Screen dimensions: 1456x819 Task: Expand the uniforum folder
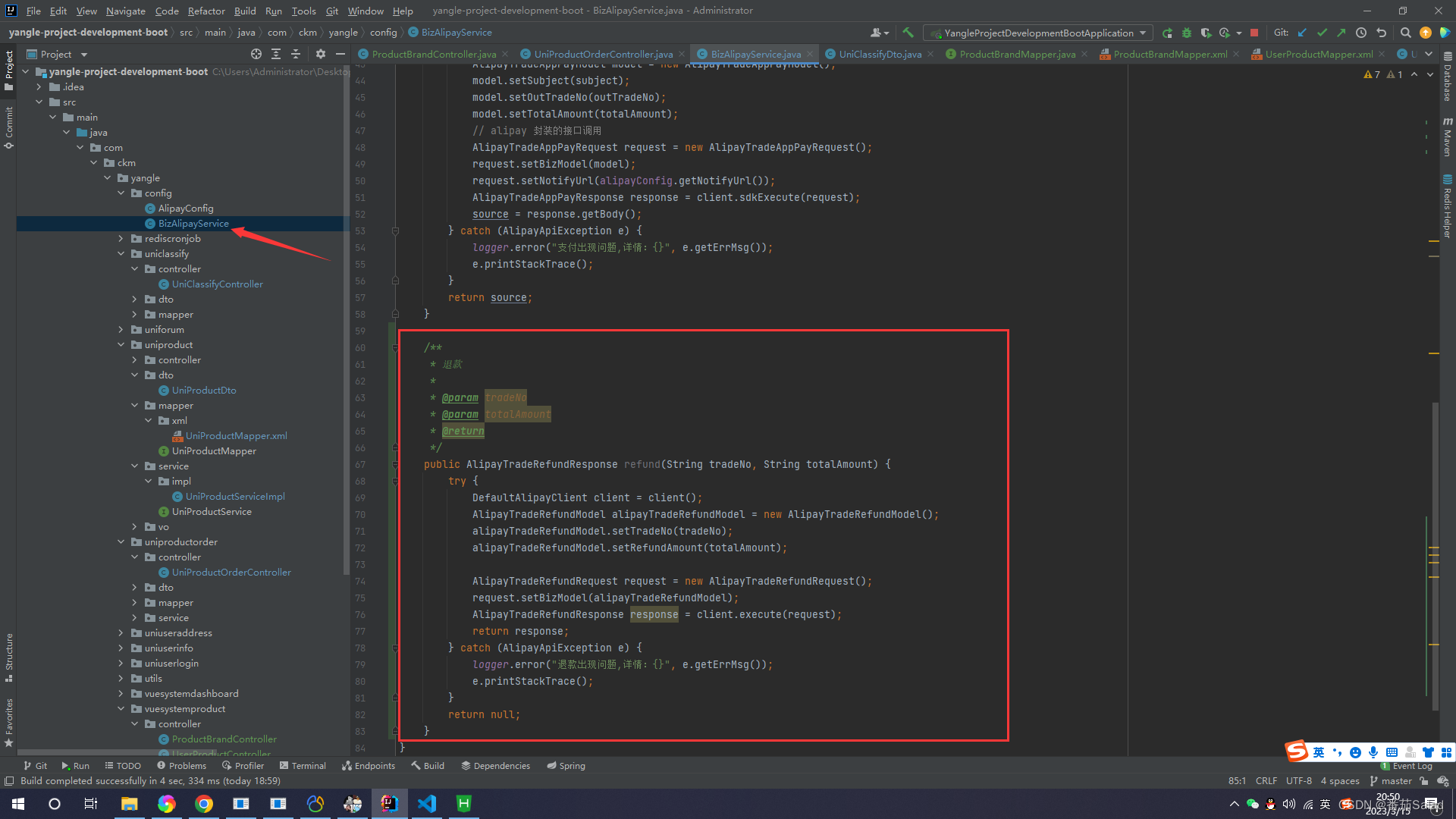click(121, 329)
